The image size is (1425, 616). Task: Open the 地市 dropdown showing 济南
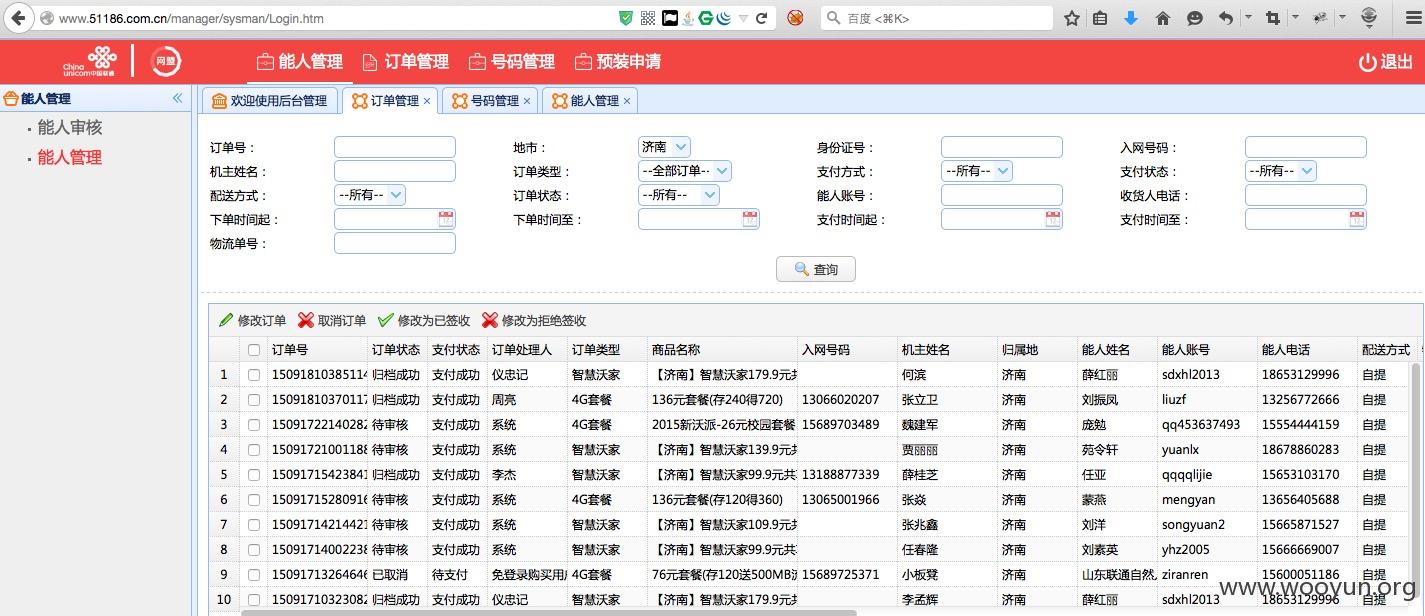[x=664, y=147]
